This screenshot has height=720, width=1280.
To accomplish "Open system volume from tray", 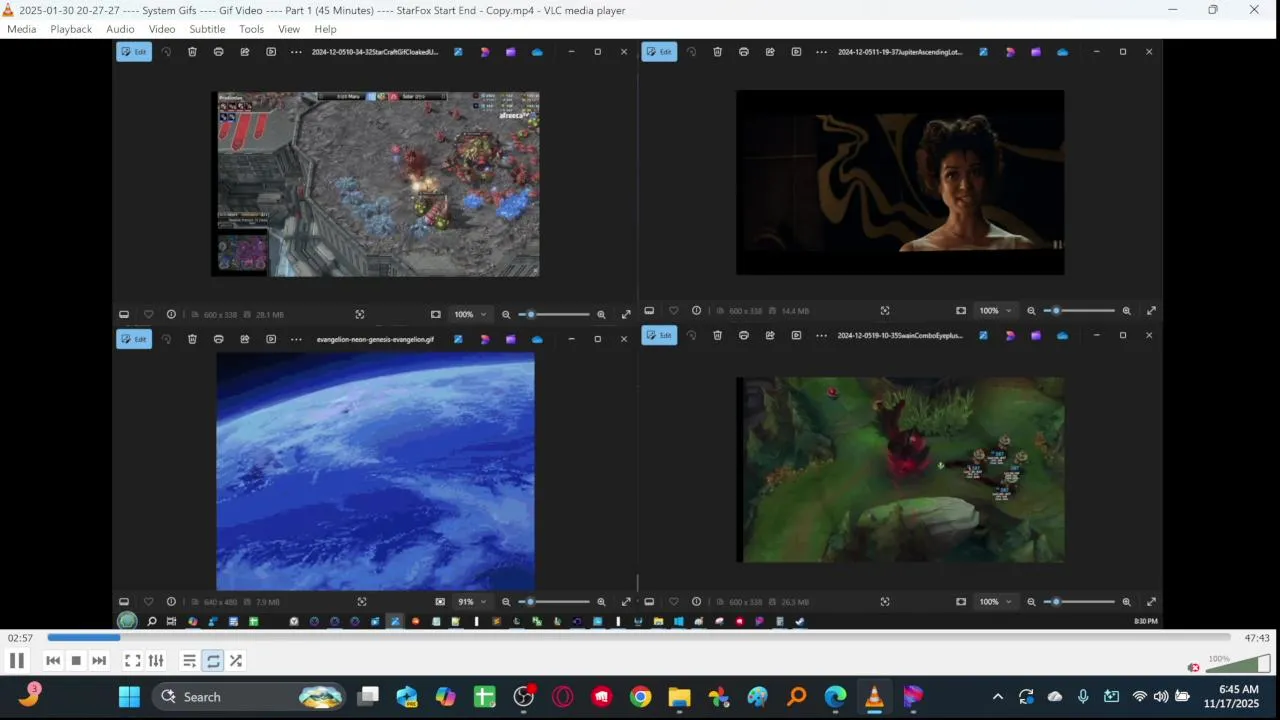I will 1161,697.
